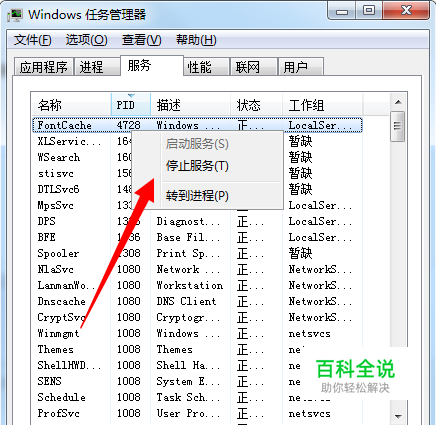436x425 pixels.
Task: Click the Diagnost... description cell
Action: [188, 221]
